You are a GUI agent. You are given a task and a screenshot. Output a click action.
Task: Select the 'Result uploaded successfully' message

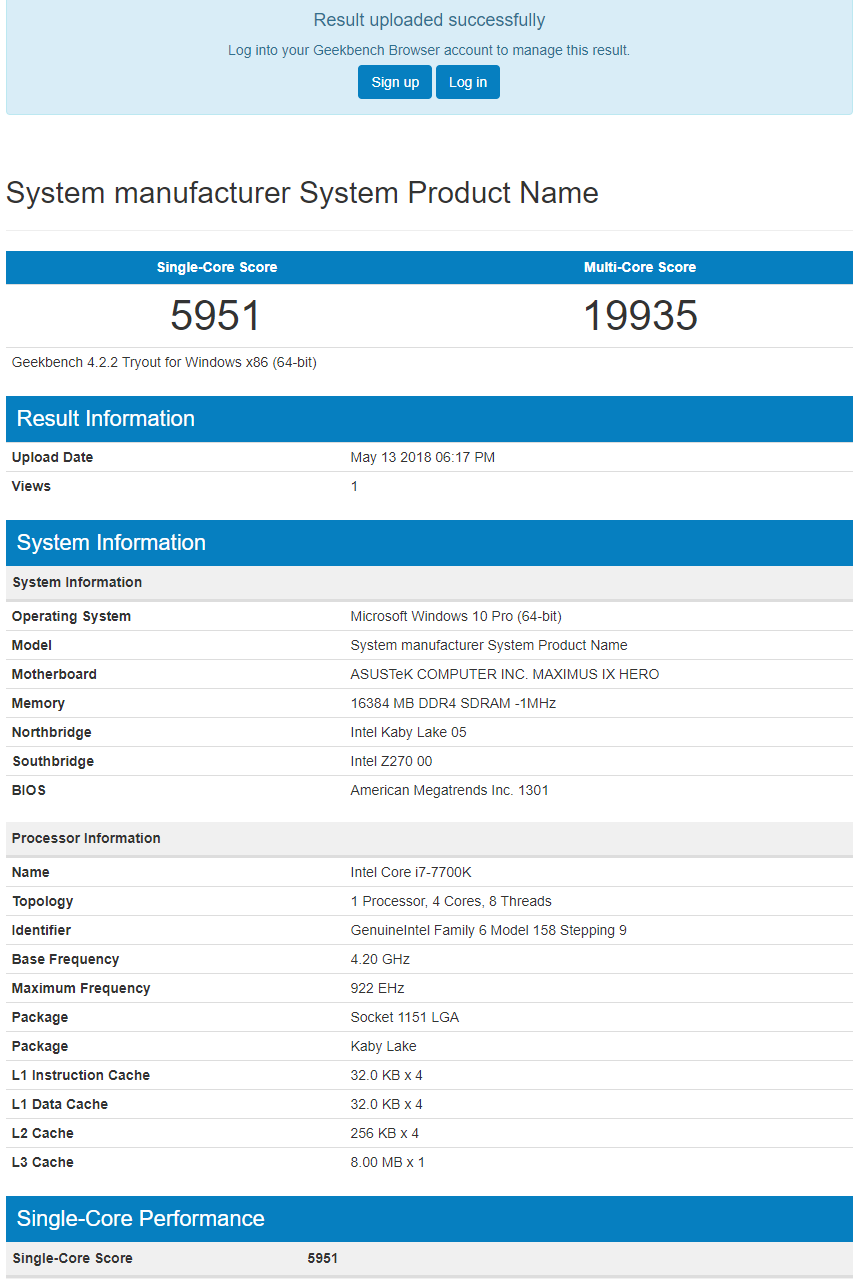coord(429,20)
